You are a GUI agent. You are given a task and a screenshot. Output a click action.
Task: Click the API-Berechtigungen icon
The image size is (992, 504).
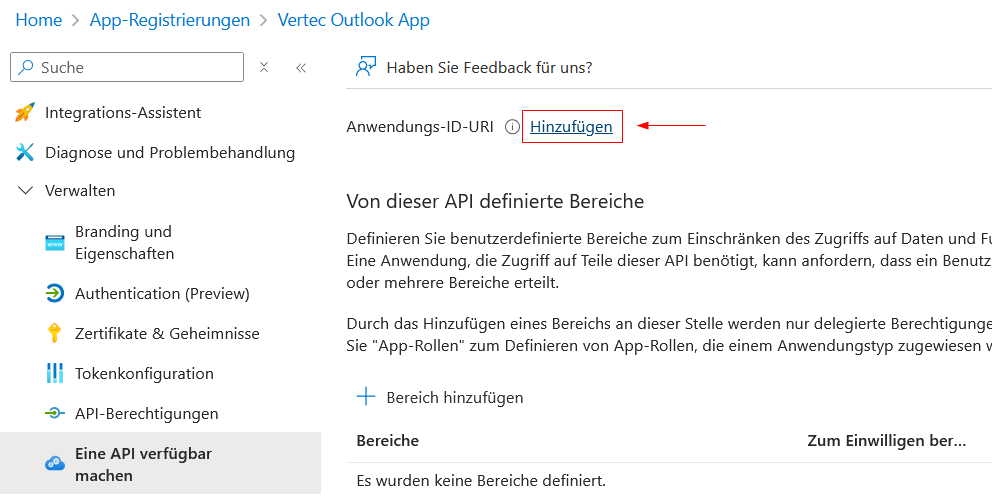[55, 413]
